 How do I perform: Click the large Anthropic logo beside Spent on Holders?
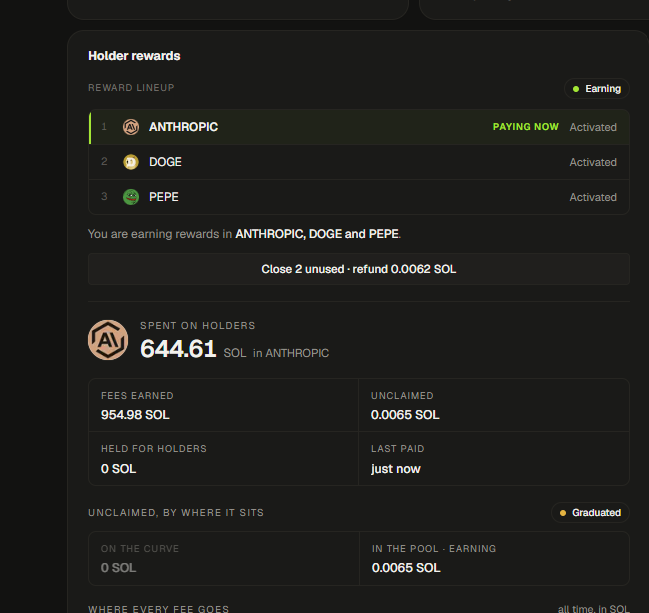click(108, 340)
